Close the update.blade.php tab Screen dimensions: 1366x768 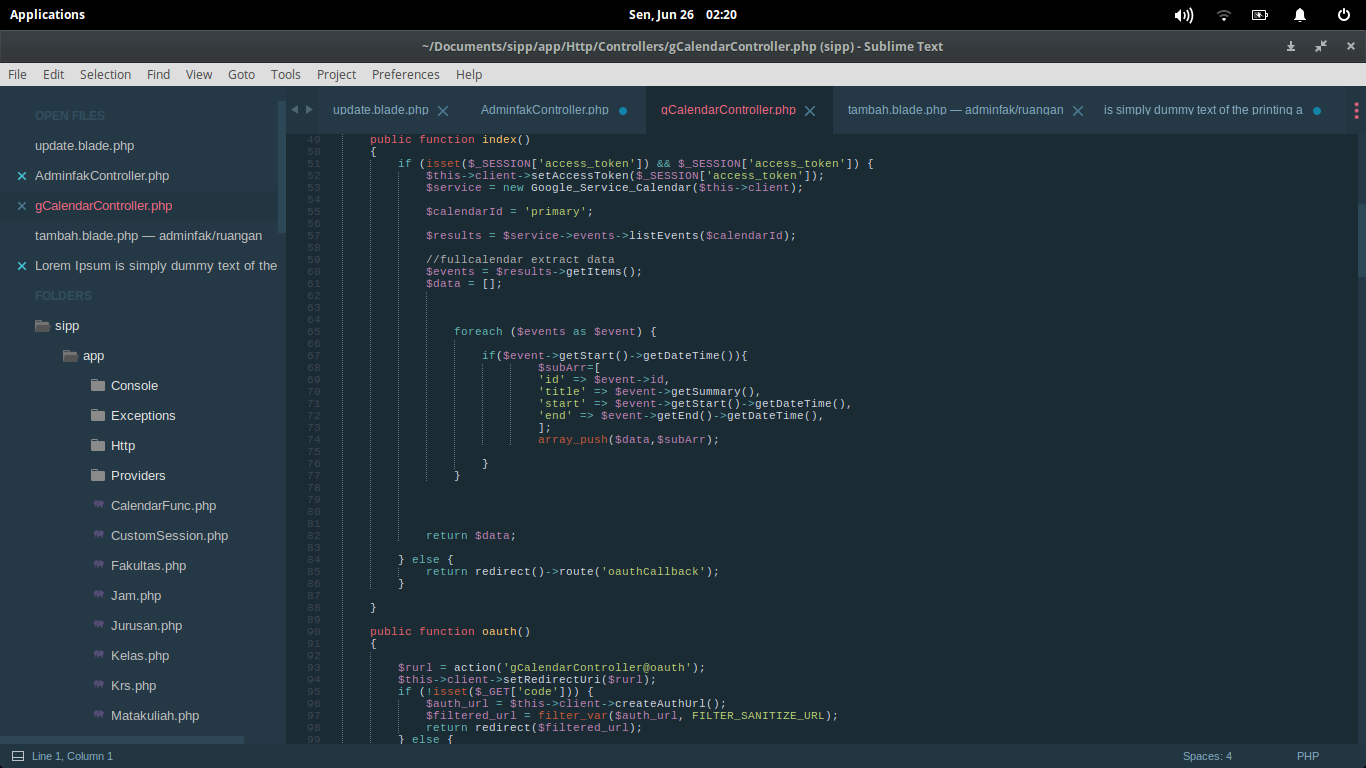[443, 111]
